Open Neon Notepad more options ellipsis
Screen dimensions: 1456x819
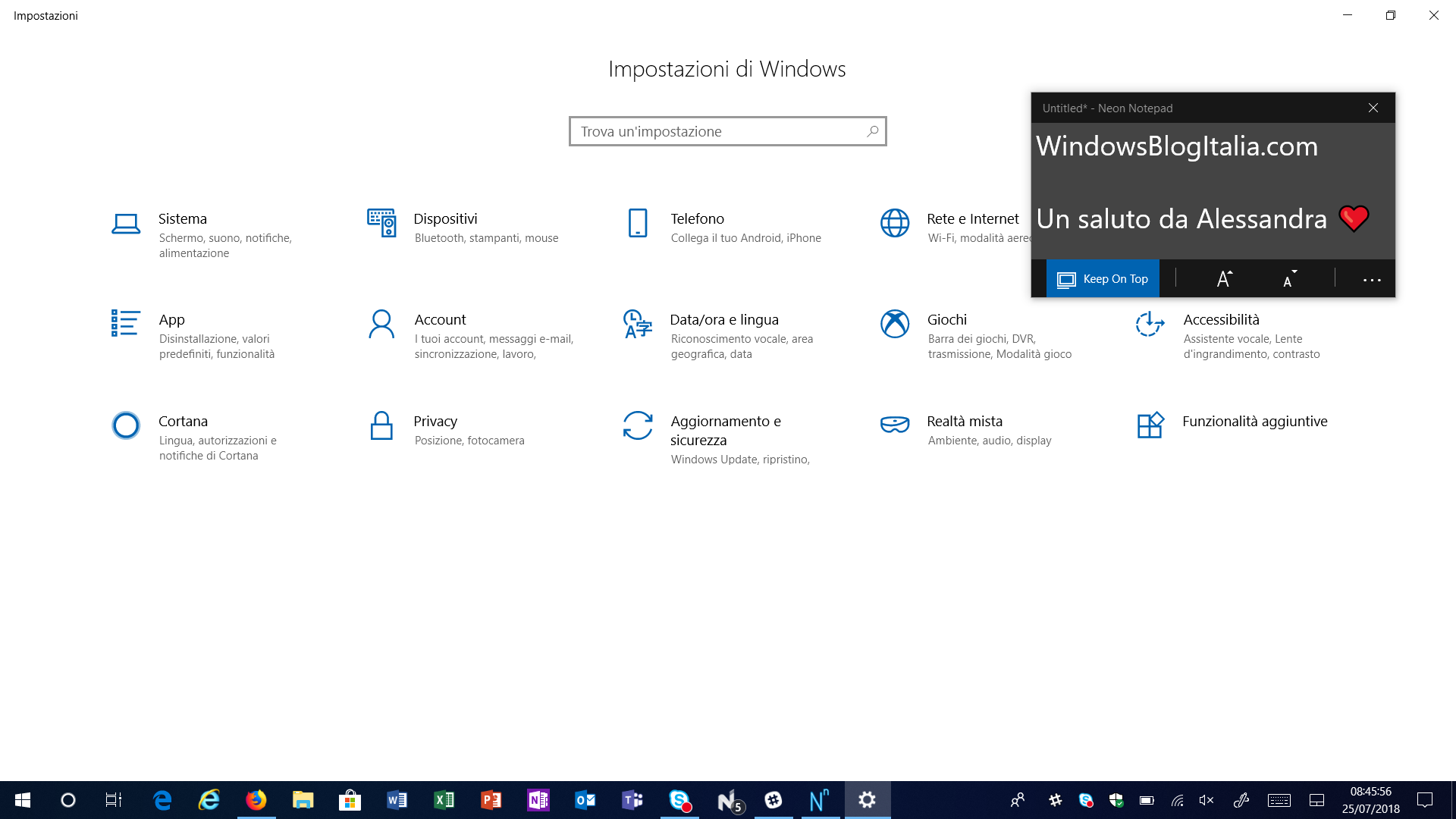click(x=1372, y=280)
